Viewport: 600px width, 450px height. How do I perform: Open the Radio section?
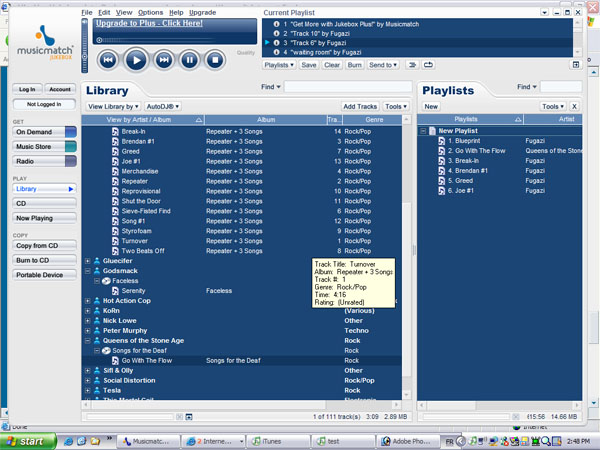(x=44, y=161)
